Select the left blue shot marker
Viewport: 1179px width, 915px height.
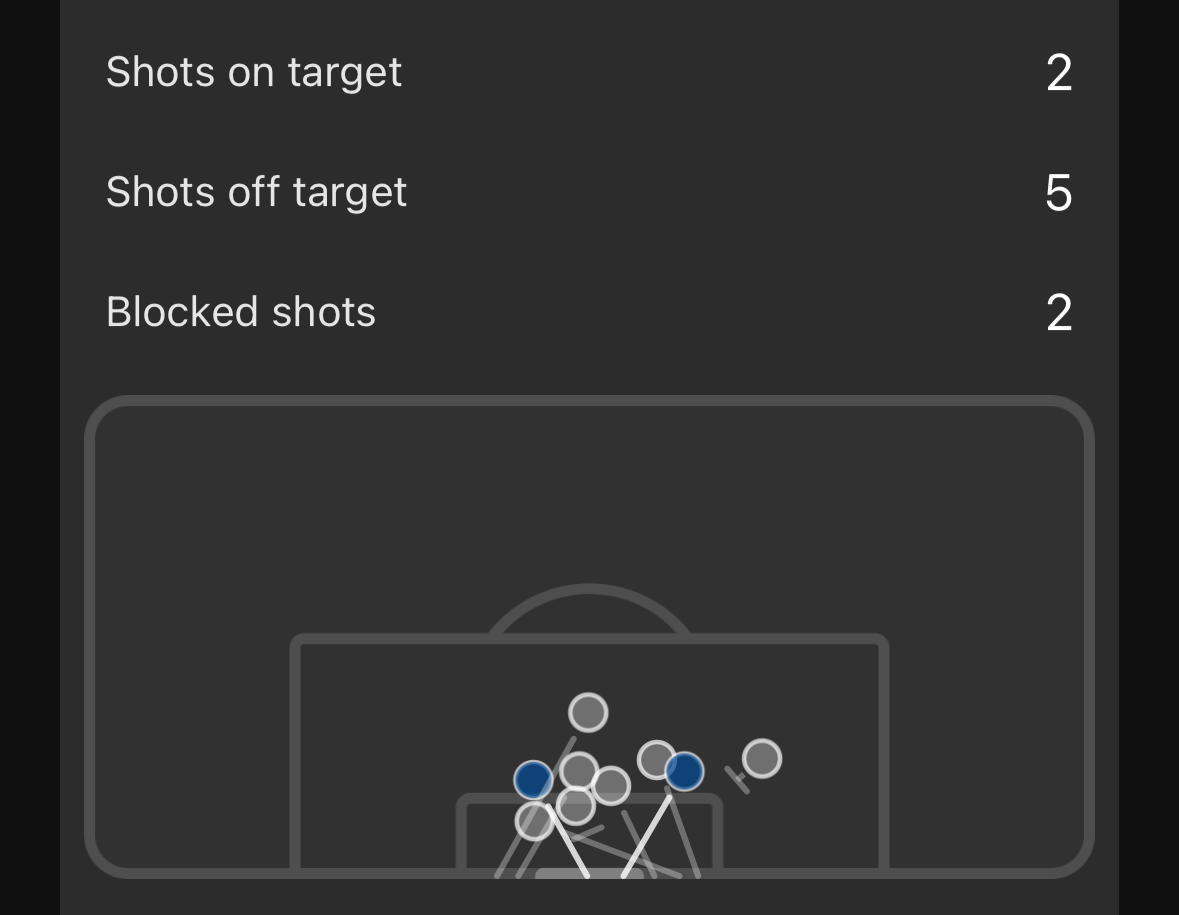point(532,779)
